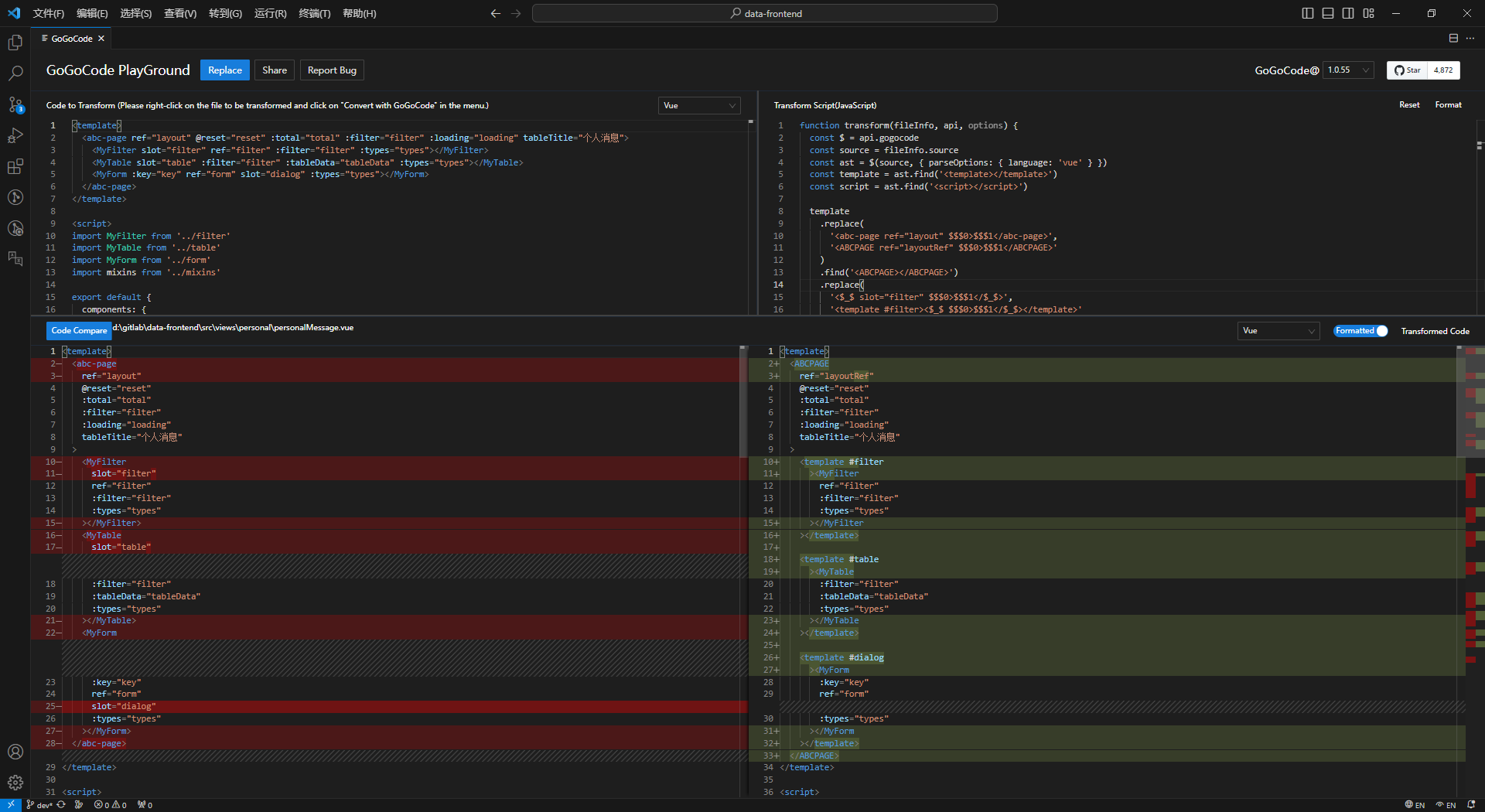Close the GoGoCode tab
The width and height of the screenshot is (1485, 812).
[x=101, y=39]
